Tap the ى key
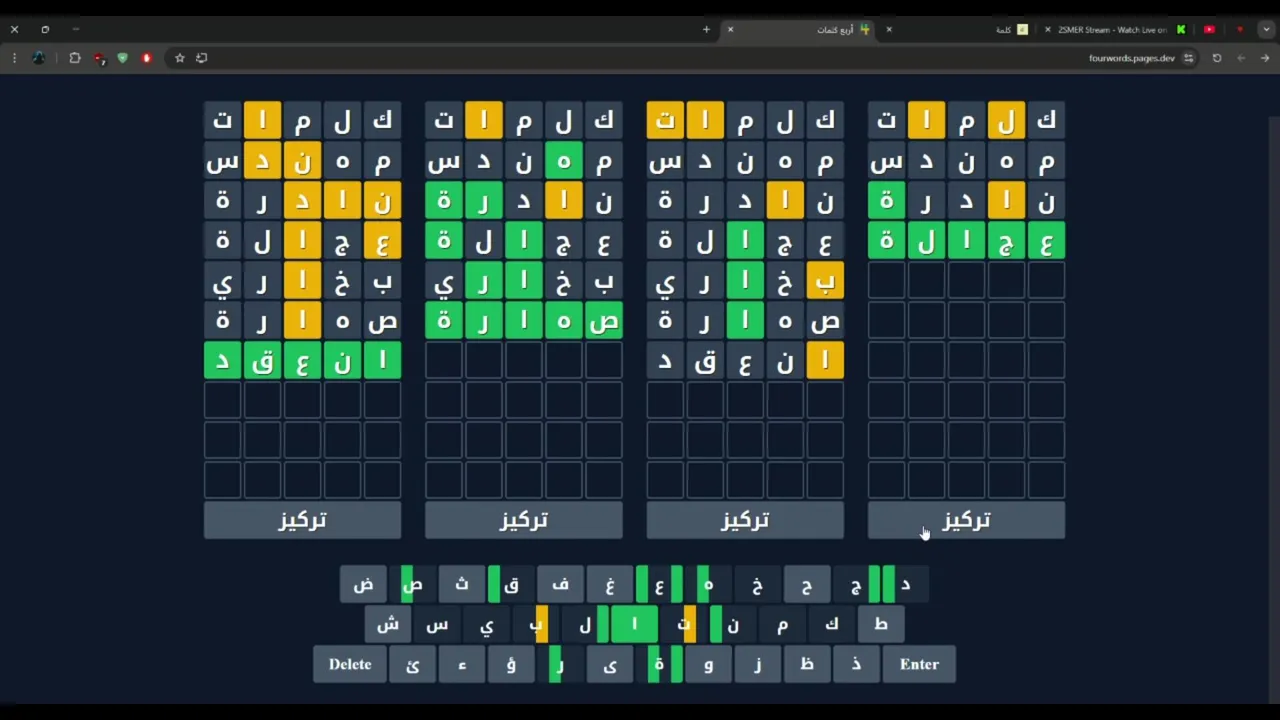The width and height of the screenshot is (1280, 720). coord(609,664)
